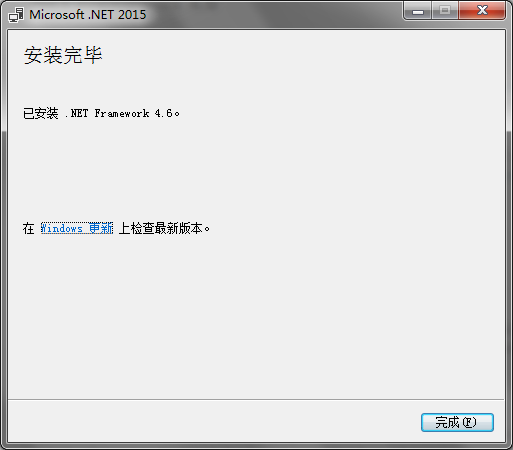The width and height of the screenshot is (513, 450).
Task: Click the word Windows within the update link
Action: [x=62, y=228]
